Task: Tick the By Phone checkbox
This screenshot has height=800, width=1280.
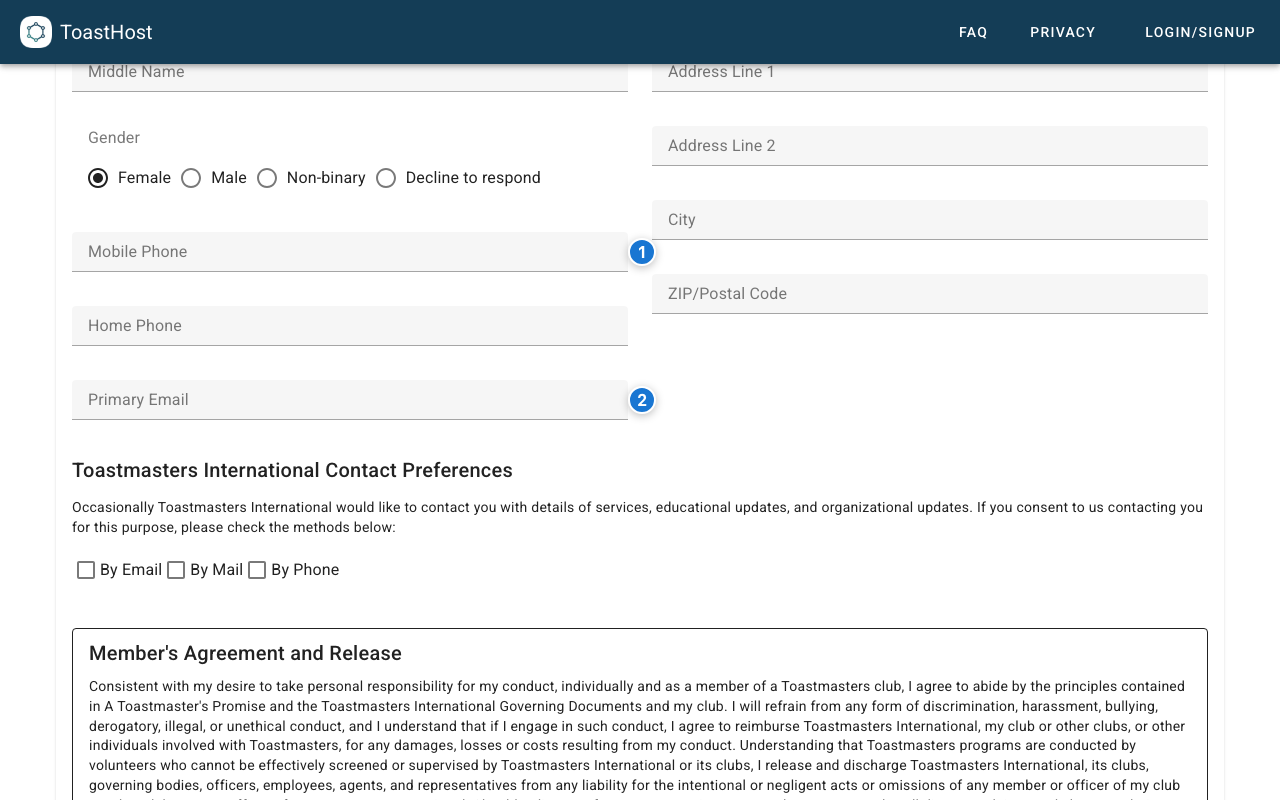Action: [257, 570]
